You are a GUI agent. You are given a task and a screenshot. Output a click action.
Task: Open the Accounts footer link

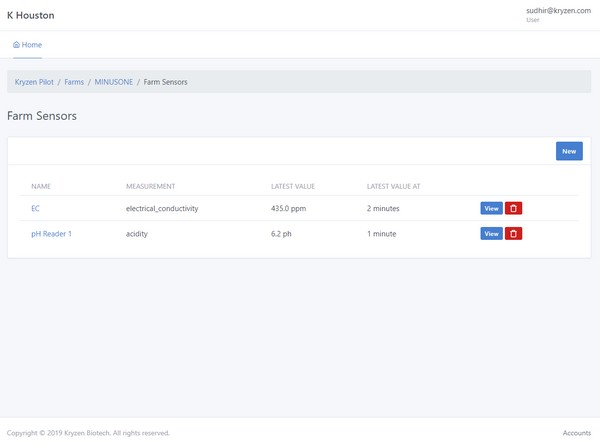(x=576, y=433)
